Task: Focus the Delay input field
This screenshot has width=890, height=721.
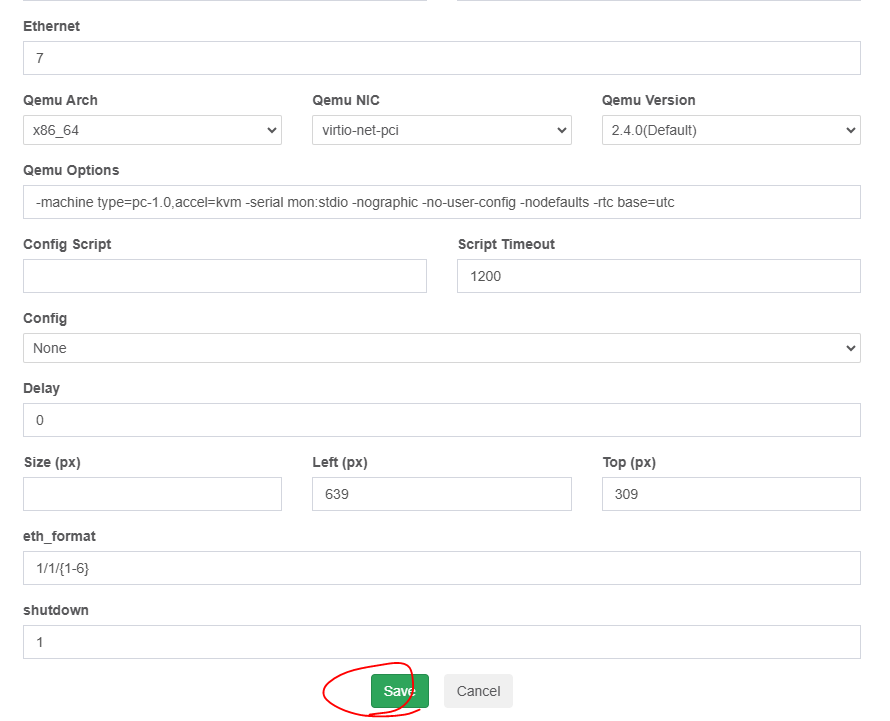Action: click(x=442, y=420)
